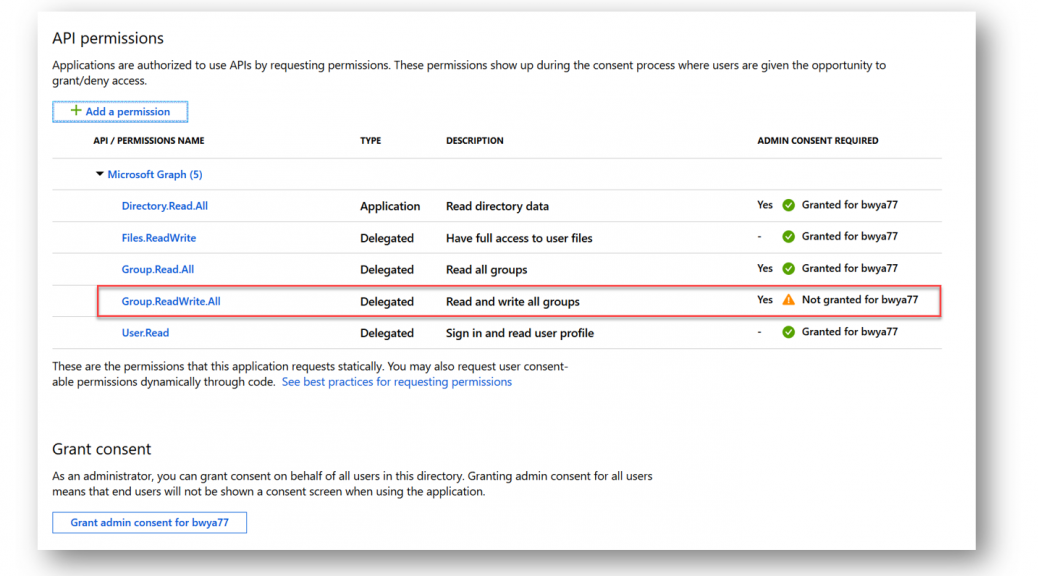1038x576 pixels.
Task: Open the Group.ReadWrite.All permission
Action: 171,301
